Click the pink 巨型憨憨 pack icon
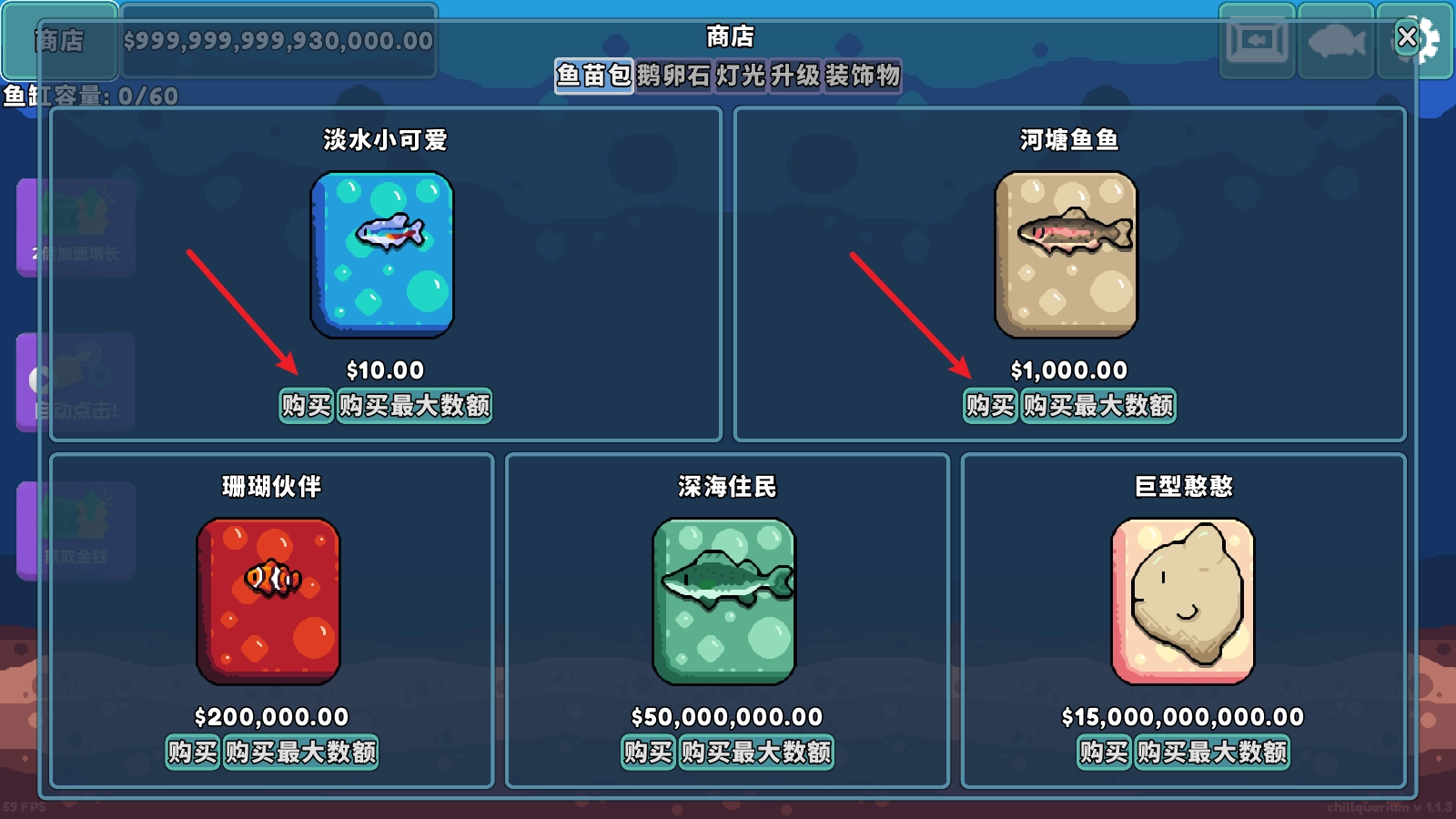 pos(1183,602)
